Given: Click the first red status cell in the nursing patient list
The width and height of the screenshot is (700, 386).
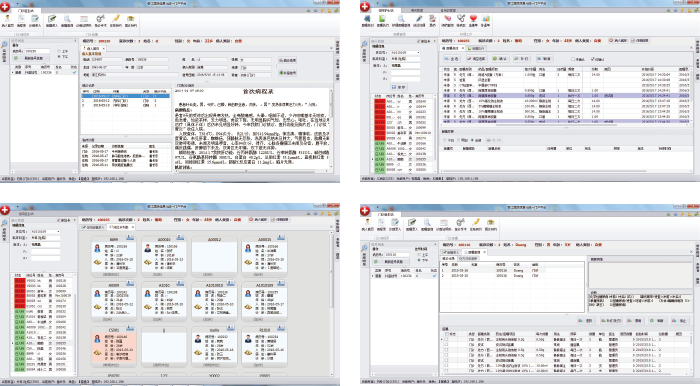Looking at the screenshot, I should point(379,101).
